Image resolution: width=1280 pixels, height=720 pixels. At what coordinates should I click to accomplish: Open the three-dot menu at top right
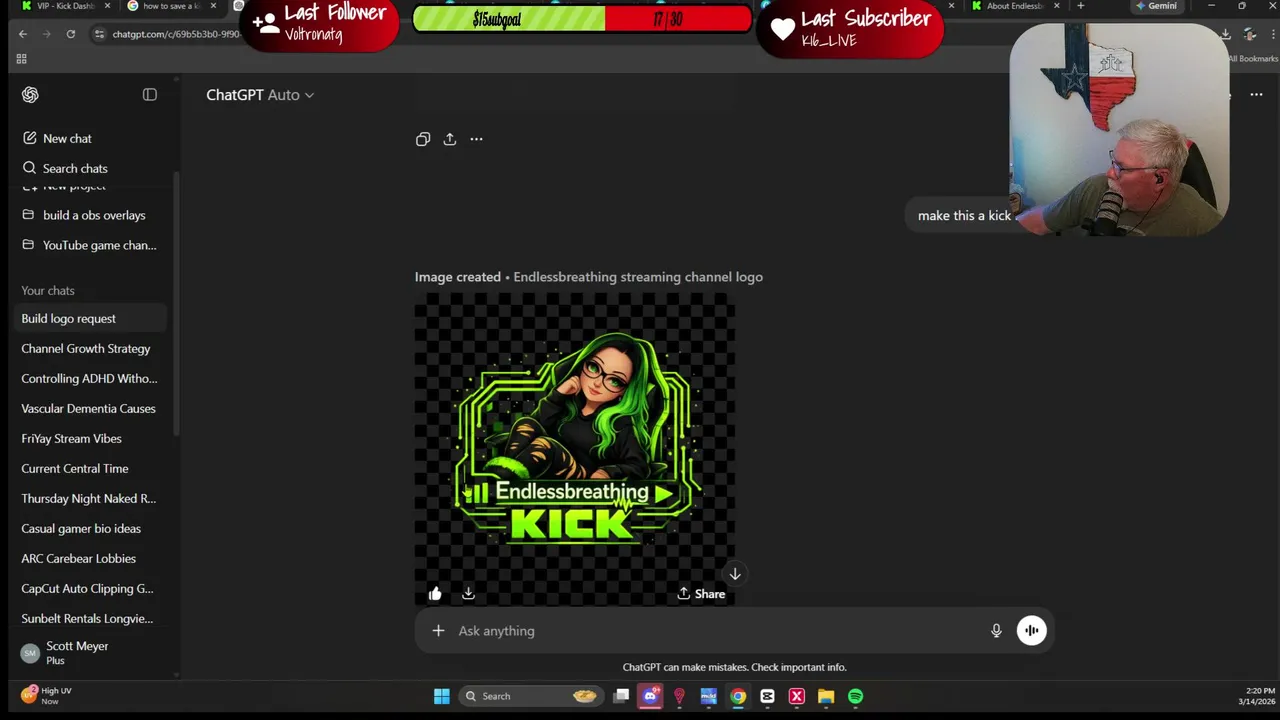[x=1257, y=95]
